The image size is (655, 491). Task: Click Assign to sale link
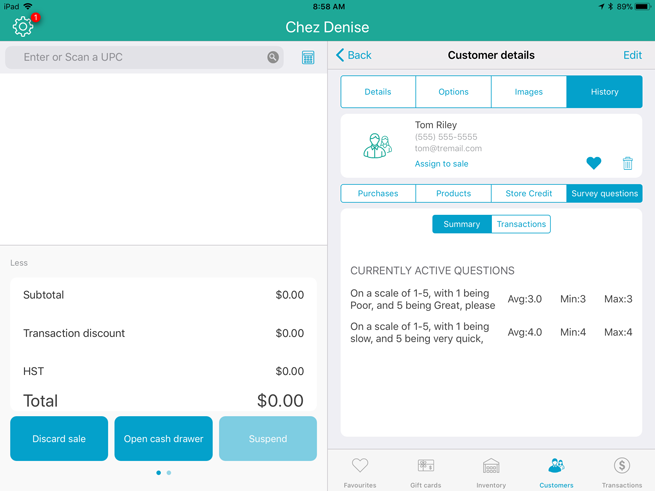(x=441, y=164)
